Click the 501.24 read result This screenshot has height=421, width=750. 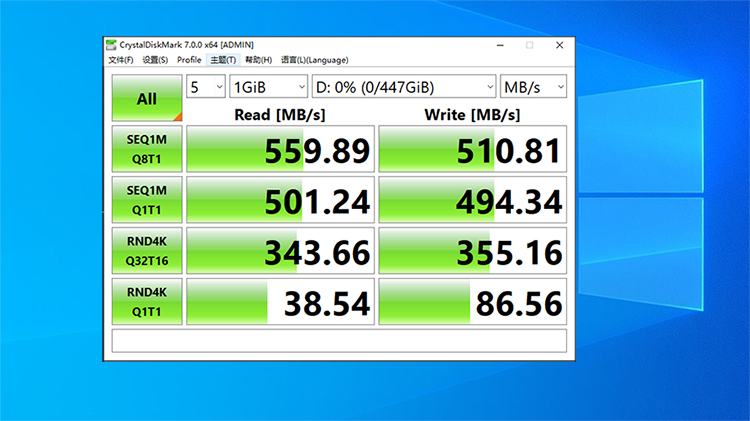click(280, 200)
